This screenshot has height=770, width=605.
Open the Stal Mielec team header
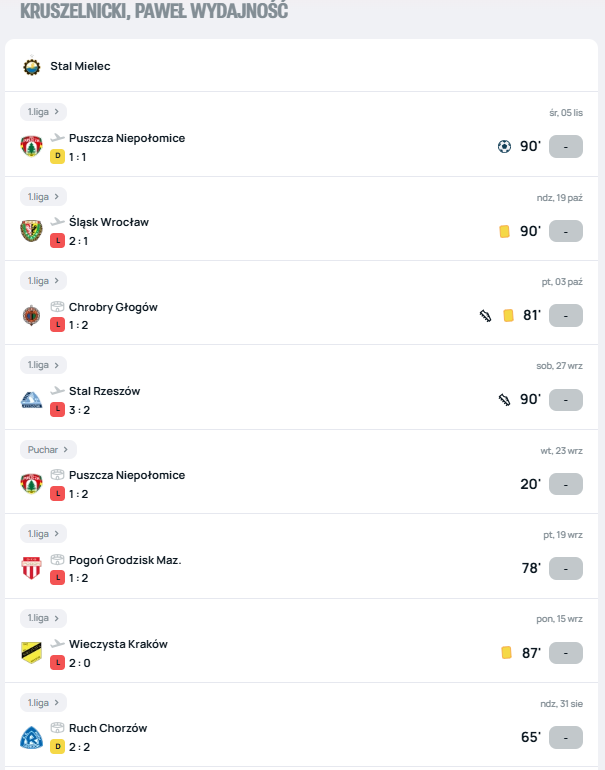80,66
